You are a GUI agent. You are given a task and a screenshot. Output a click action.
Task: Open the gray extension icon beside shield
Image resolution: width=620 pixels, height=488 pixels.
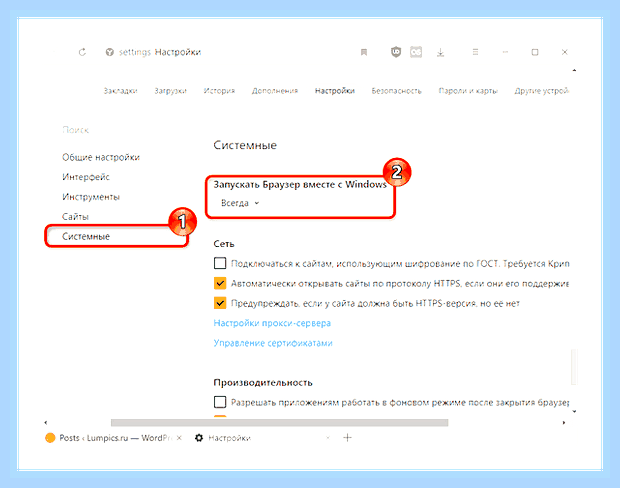point(416,52)
